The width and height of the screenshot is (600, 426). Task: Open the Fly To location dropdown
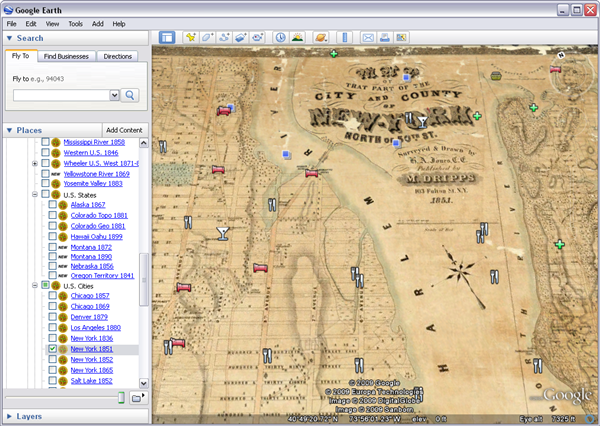tap(114, 95)
